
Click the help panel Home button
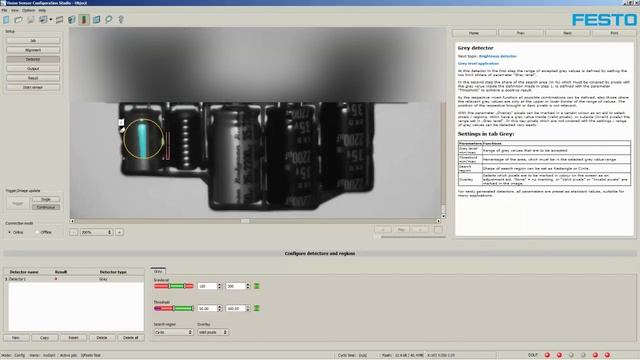coord(474,33)
